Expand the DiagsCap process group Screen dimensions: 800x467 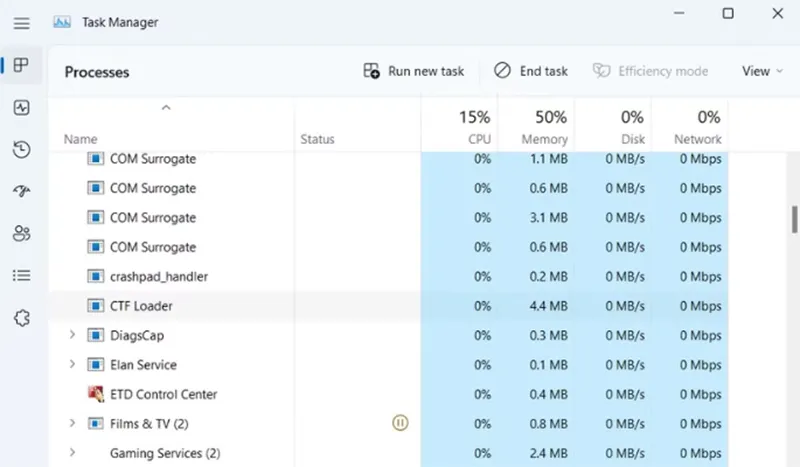click(x=72, y=335)
